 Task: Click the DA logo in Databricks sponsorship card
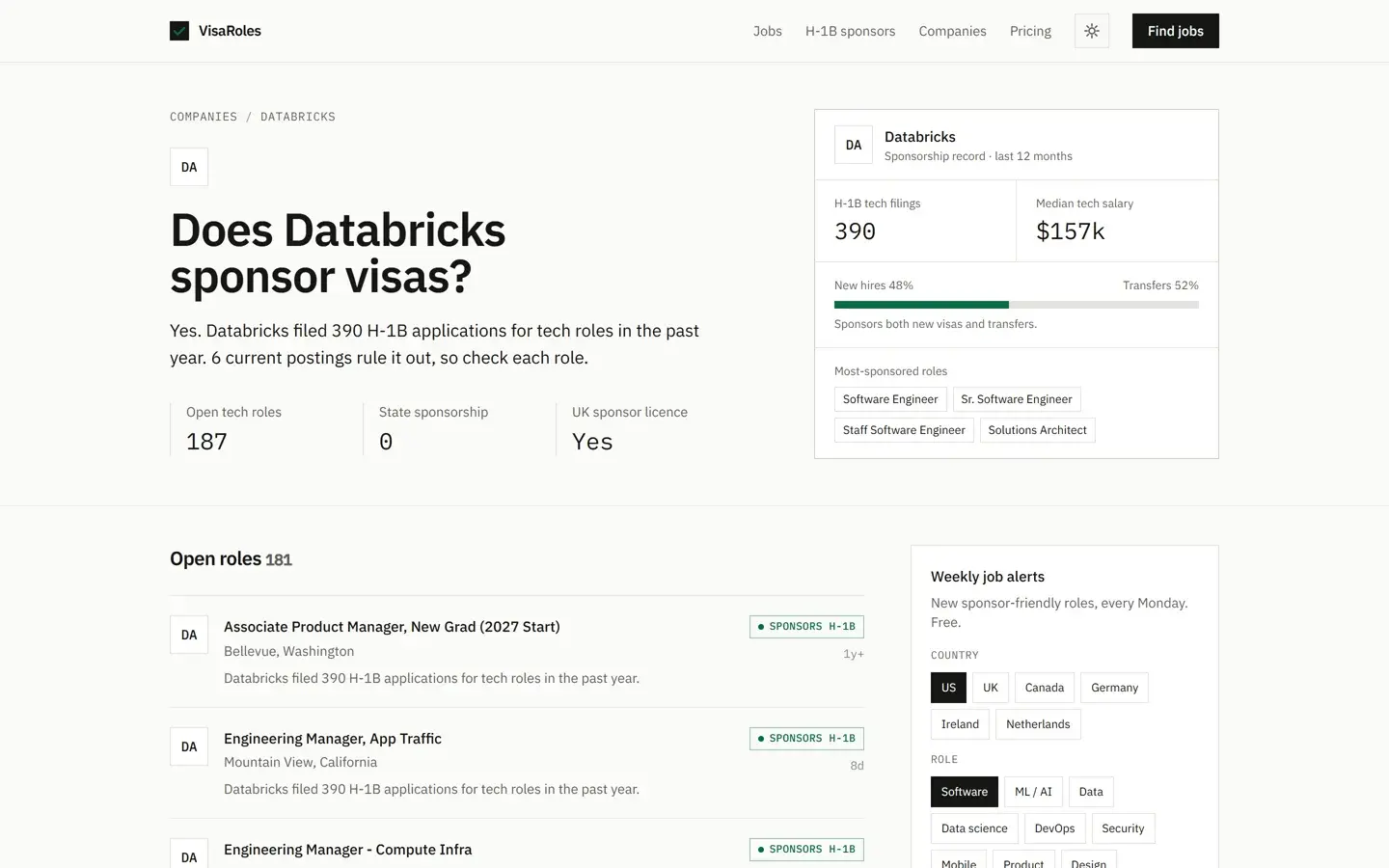click(854, 145)
